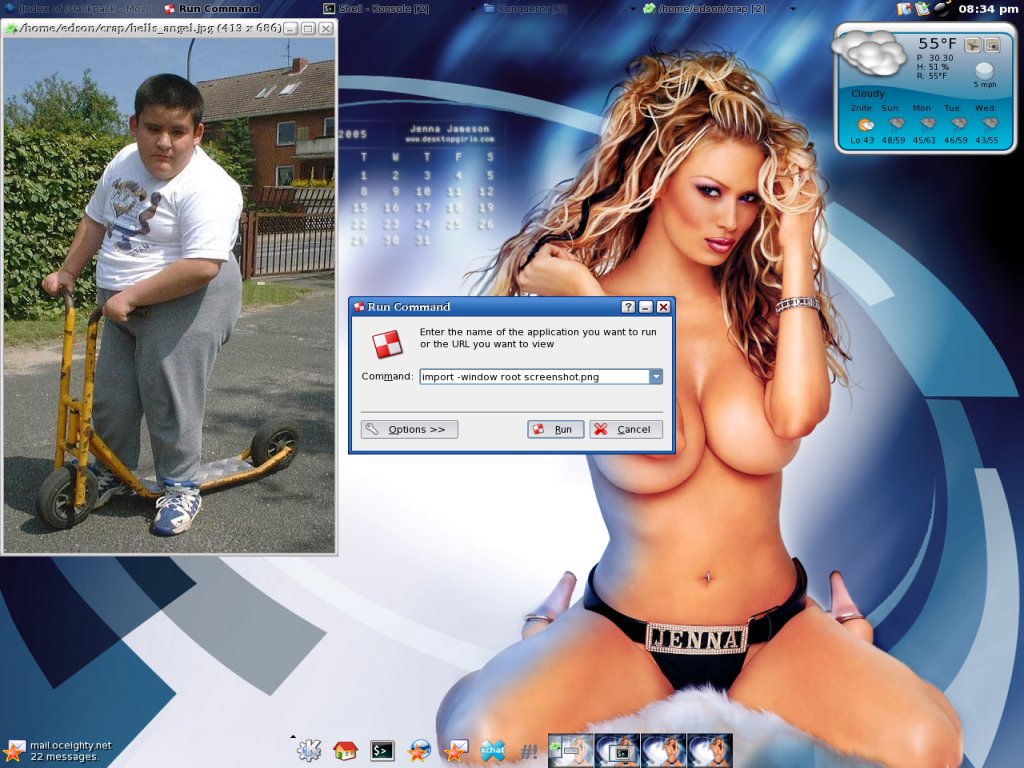Launch the xchat IRC client

[x=492, y=750]
